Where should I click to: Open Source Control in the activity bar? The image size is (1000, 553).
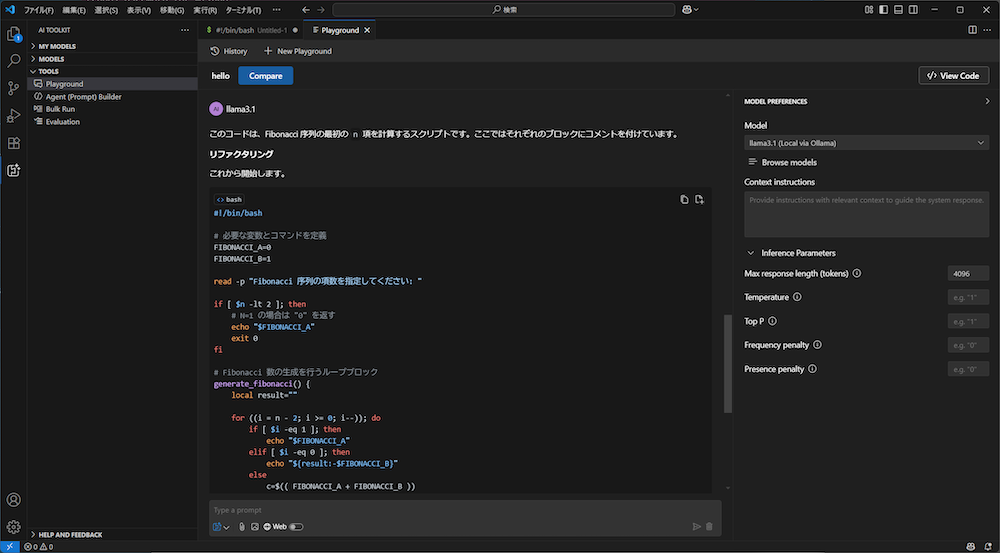tap(14, 88)
